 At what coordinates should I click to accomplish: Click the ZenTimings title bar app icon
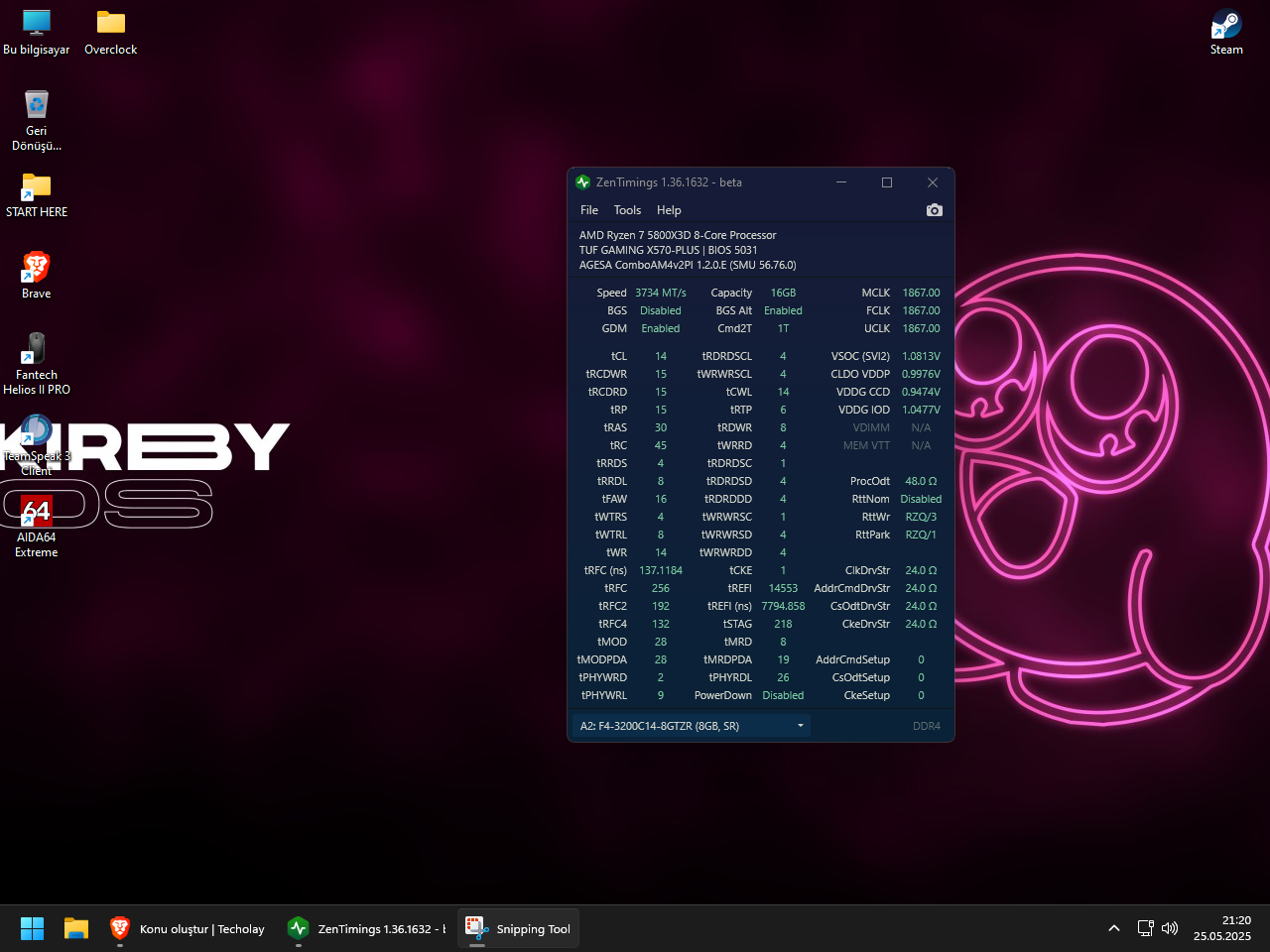(582, 182)
